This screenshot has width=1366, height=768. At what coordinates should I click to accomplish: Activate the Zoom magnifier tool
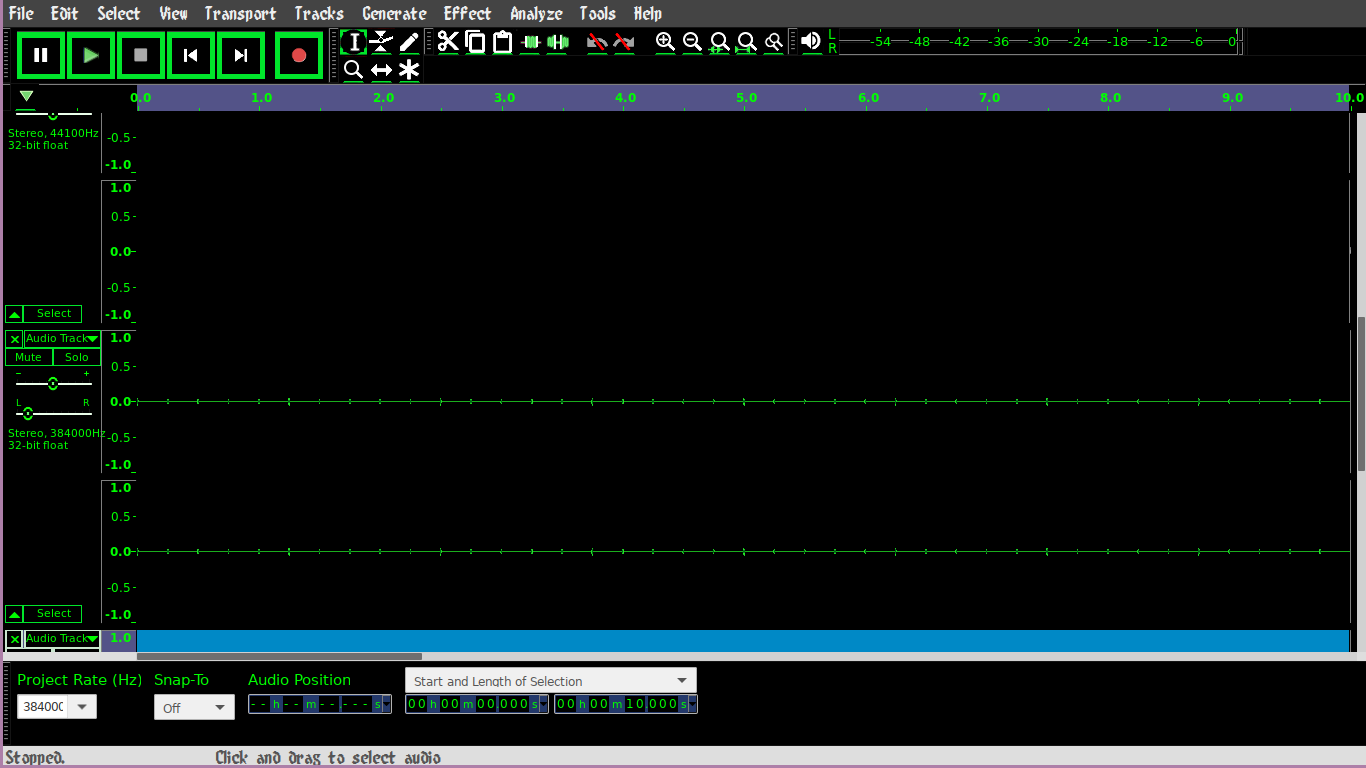coord(353,70)
